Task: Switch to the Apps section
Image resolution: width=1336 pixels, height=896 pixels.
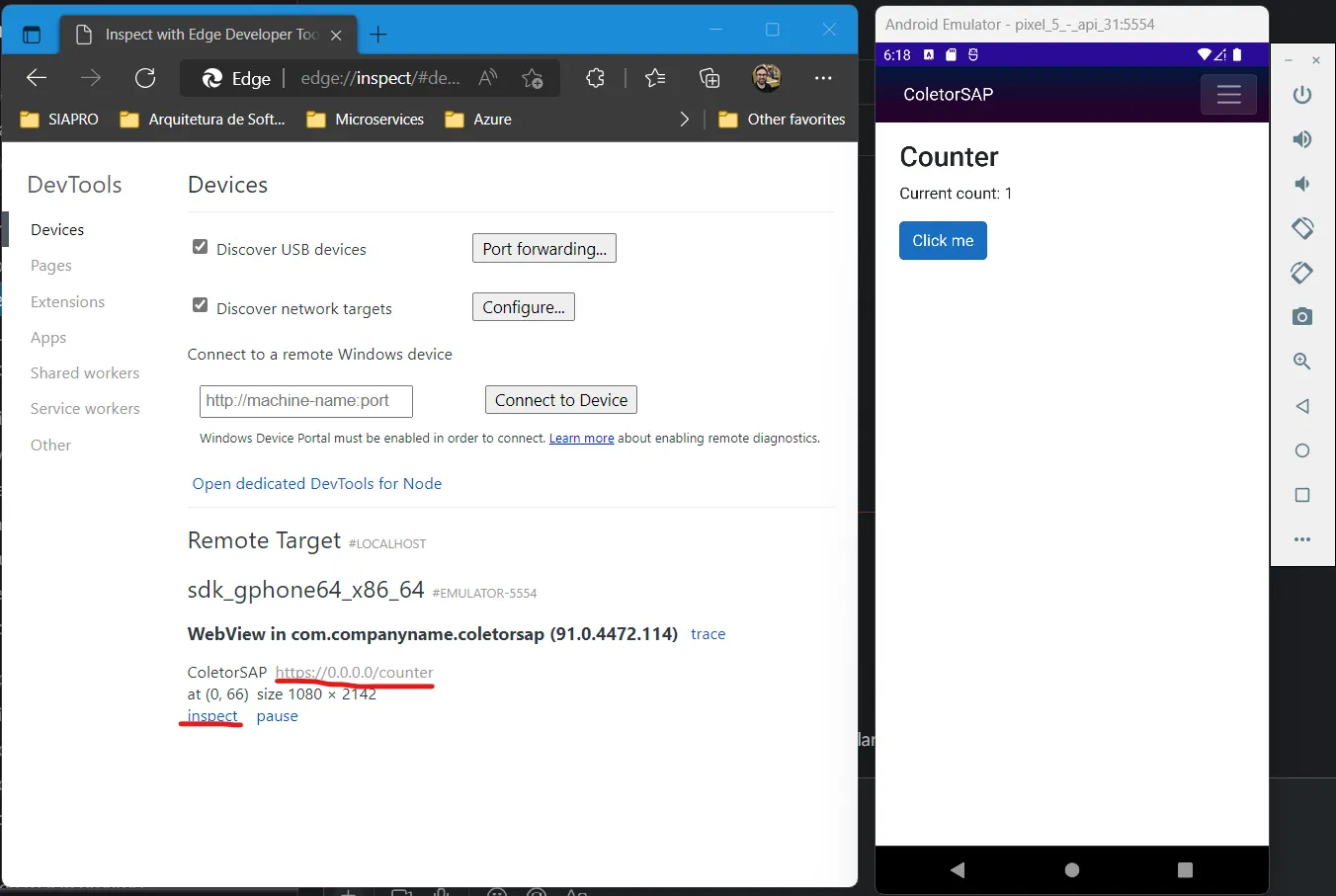Action: point(48,338)
